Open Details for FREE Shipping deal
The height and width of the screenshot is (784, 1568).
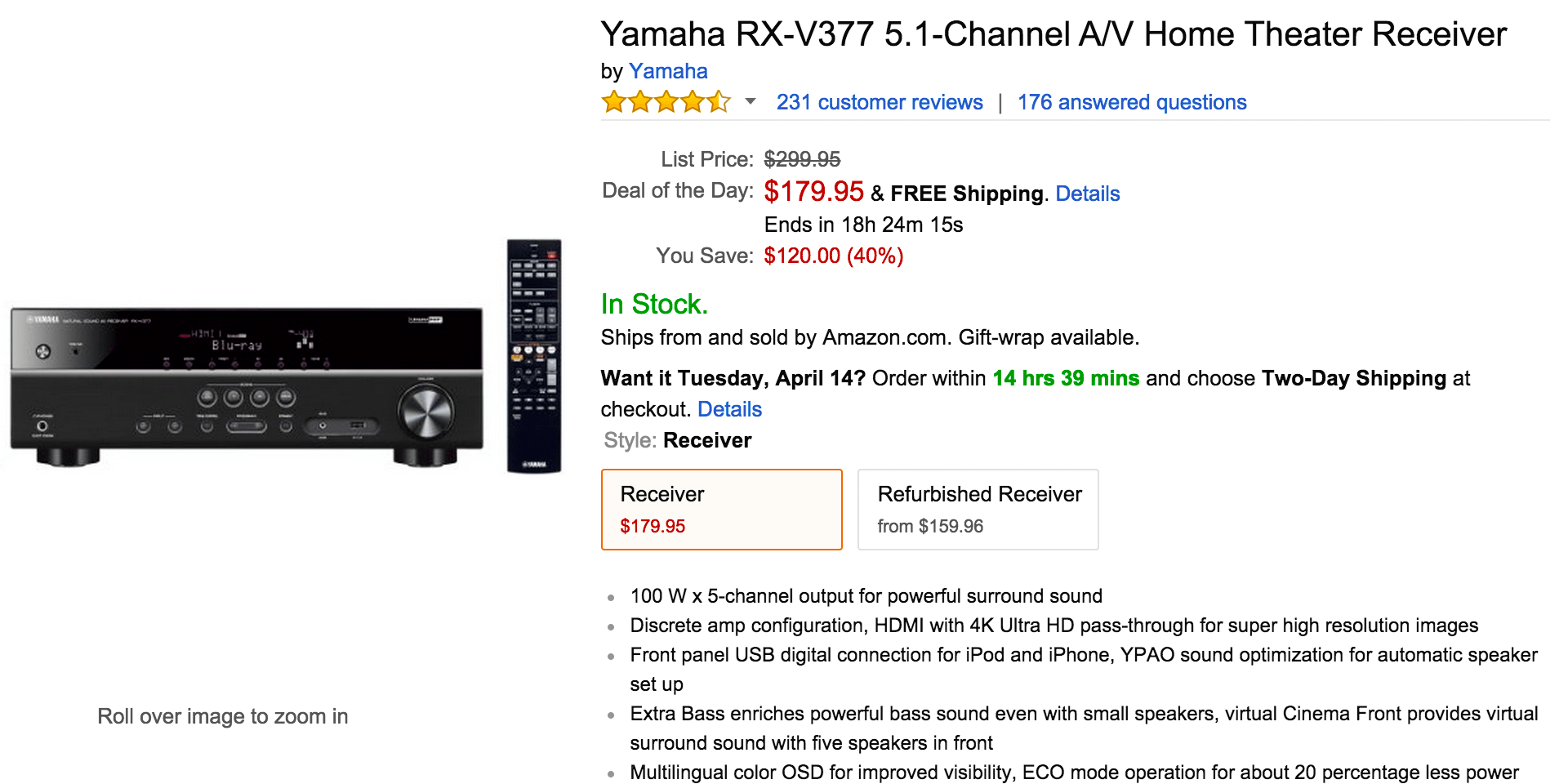(1087, 194)
